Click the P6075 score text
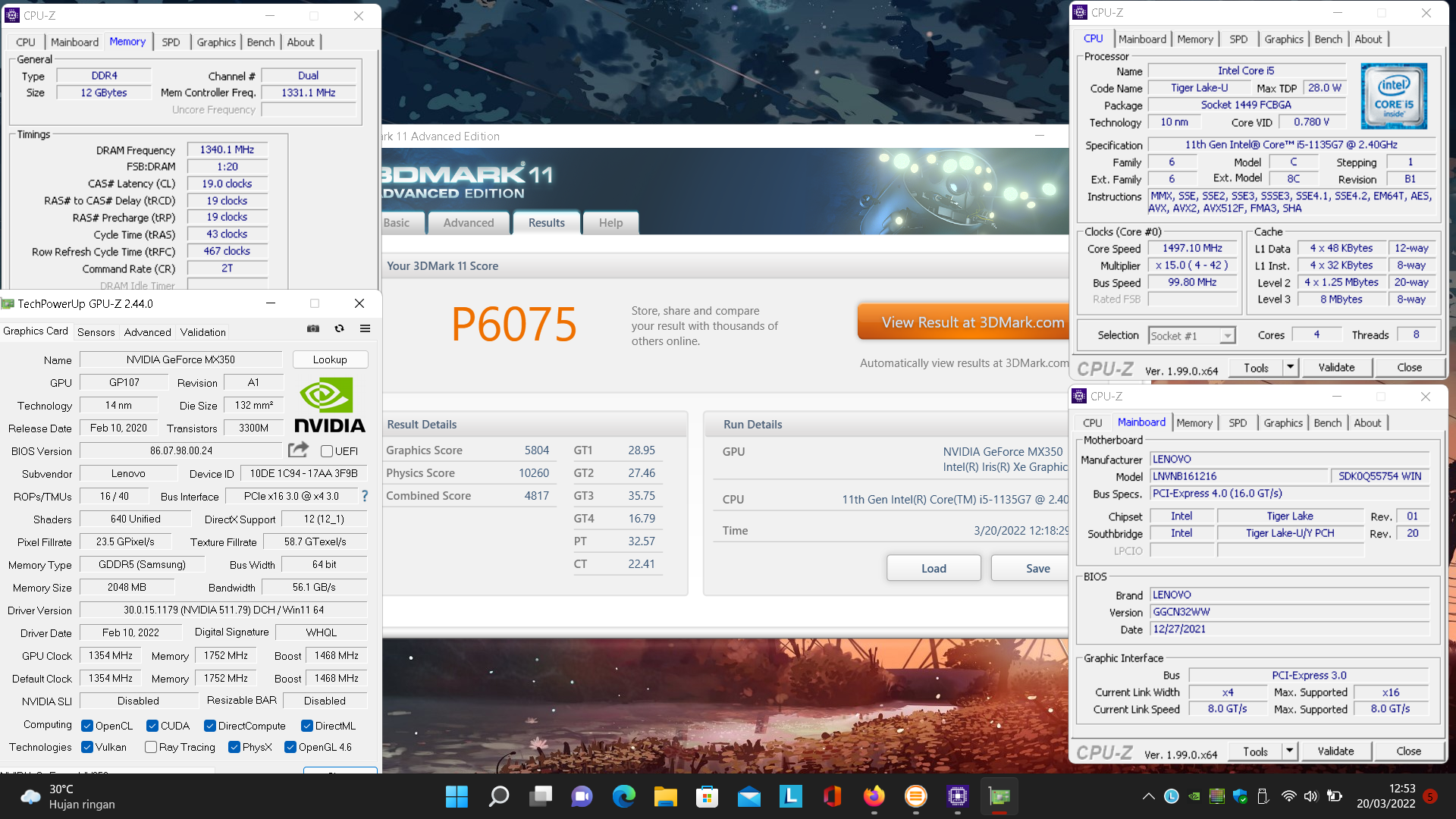Image resolution: width=1456 pixels, height=819 pixels. click(514, 325)
